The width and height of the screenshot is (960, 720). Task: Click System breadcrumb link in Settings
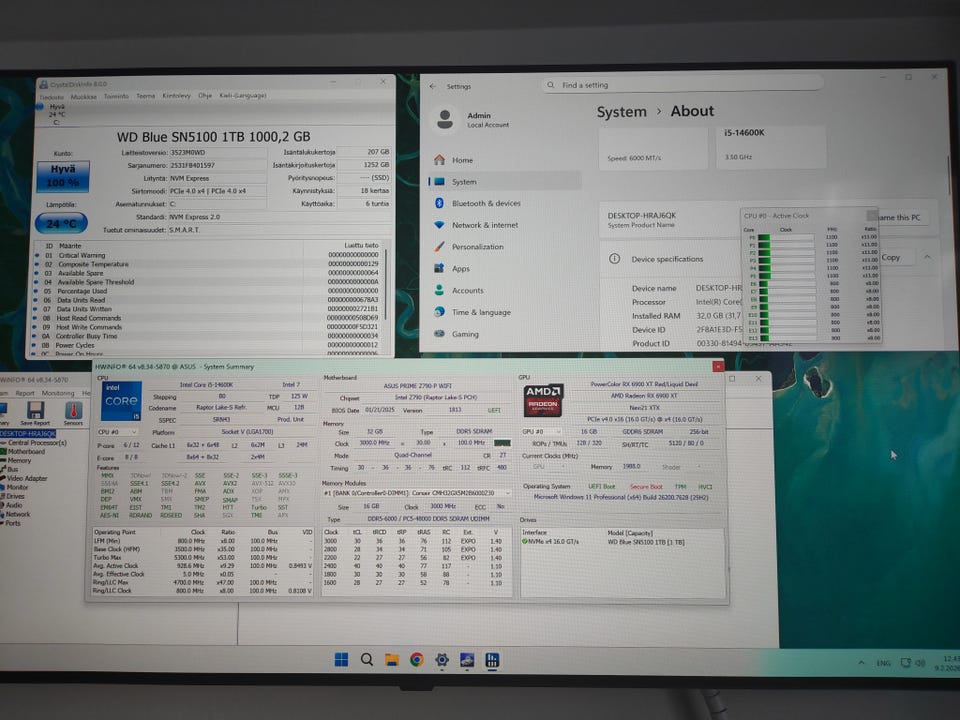(621, 112)
